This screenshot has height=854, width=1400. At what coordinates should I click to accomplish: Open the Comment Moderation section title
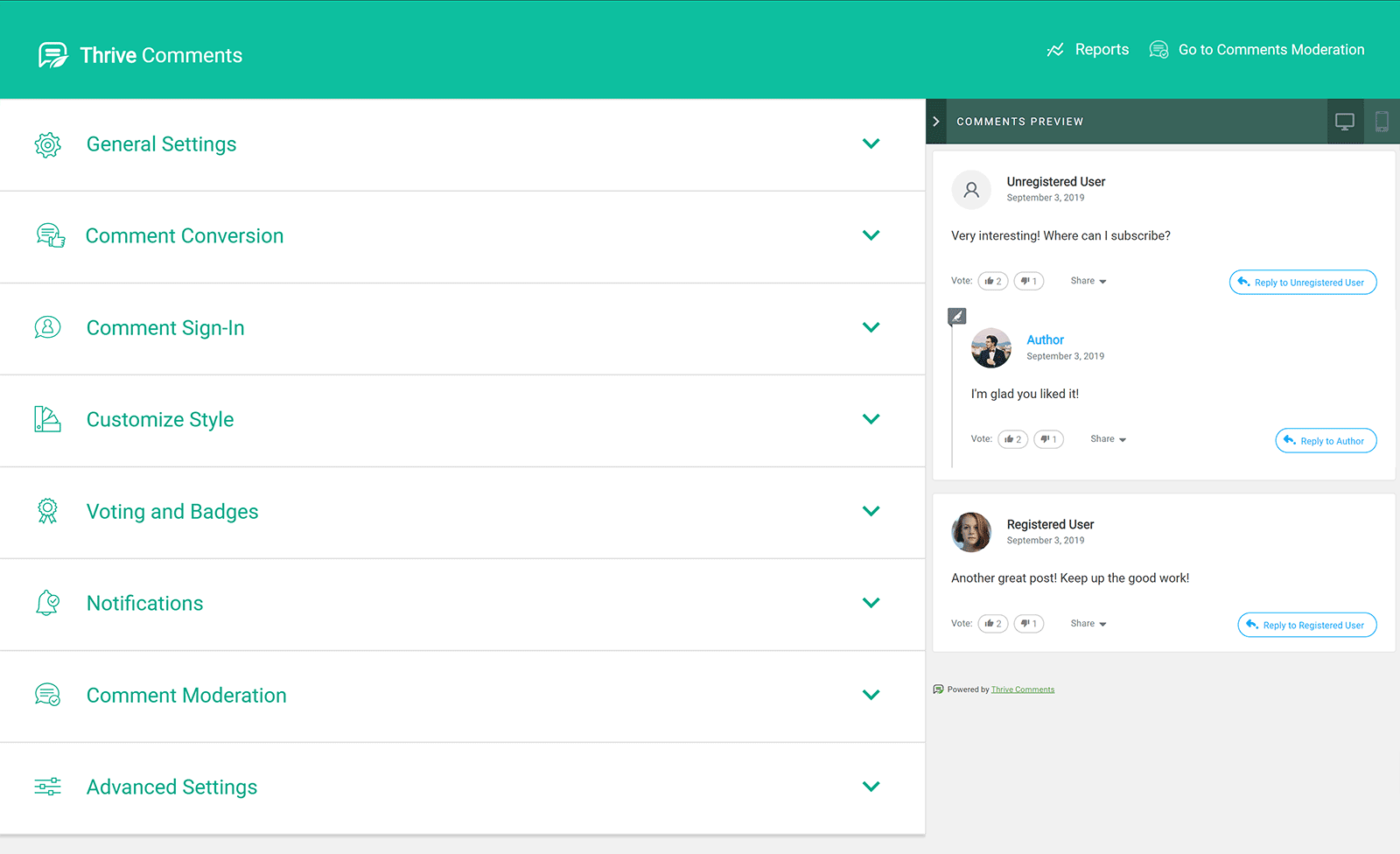point(186,696)
